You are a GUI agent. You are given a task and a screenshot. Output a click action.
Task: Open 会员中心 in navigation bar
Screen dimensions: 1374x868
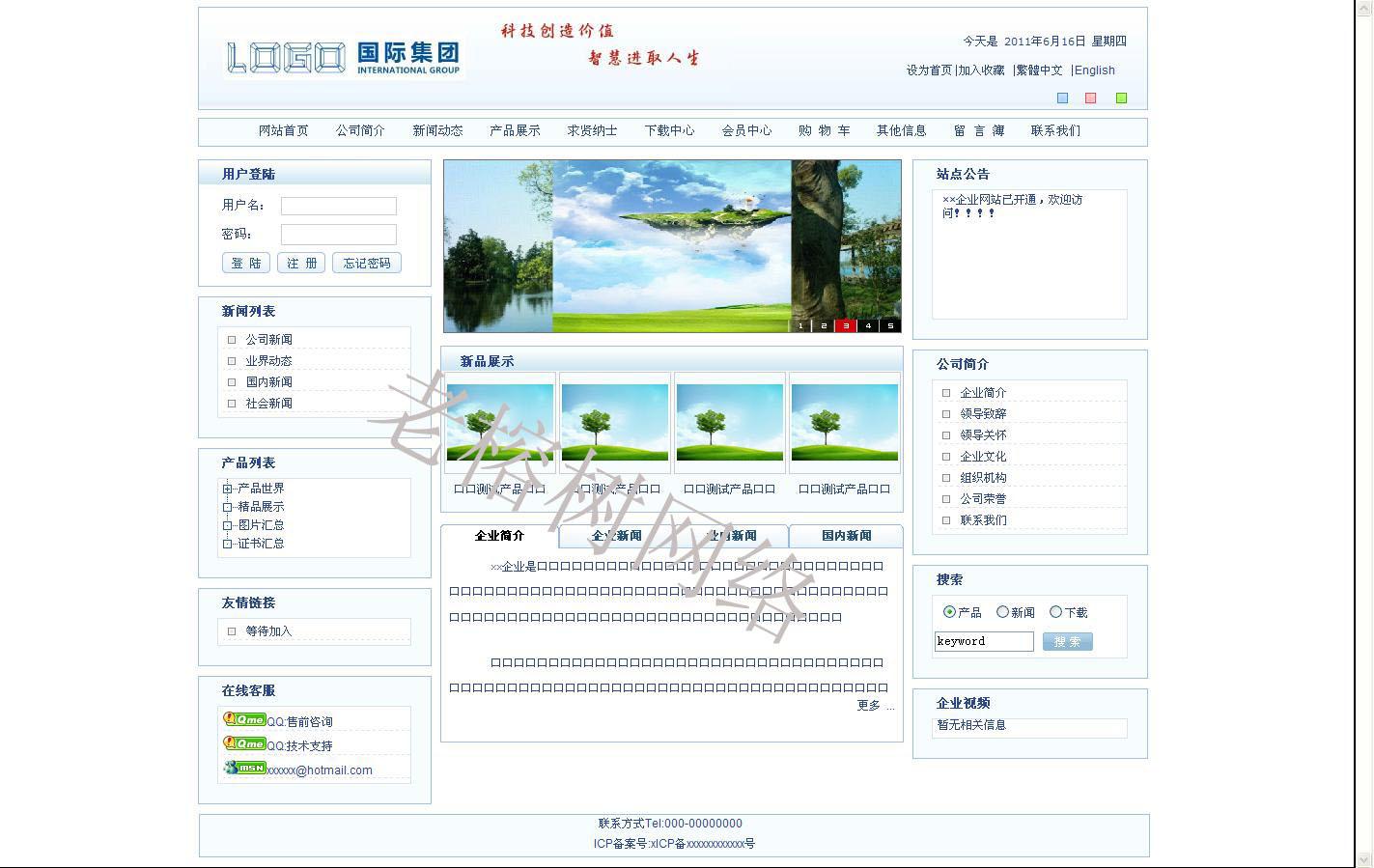coord(746,130)
